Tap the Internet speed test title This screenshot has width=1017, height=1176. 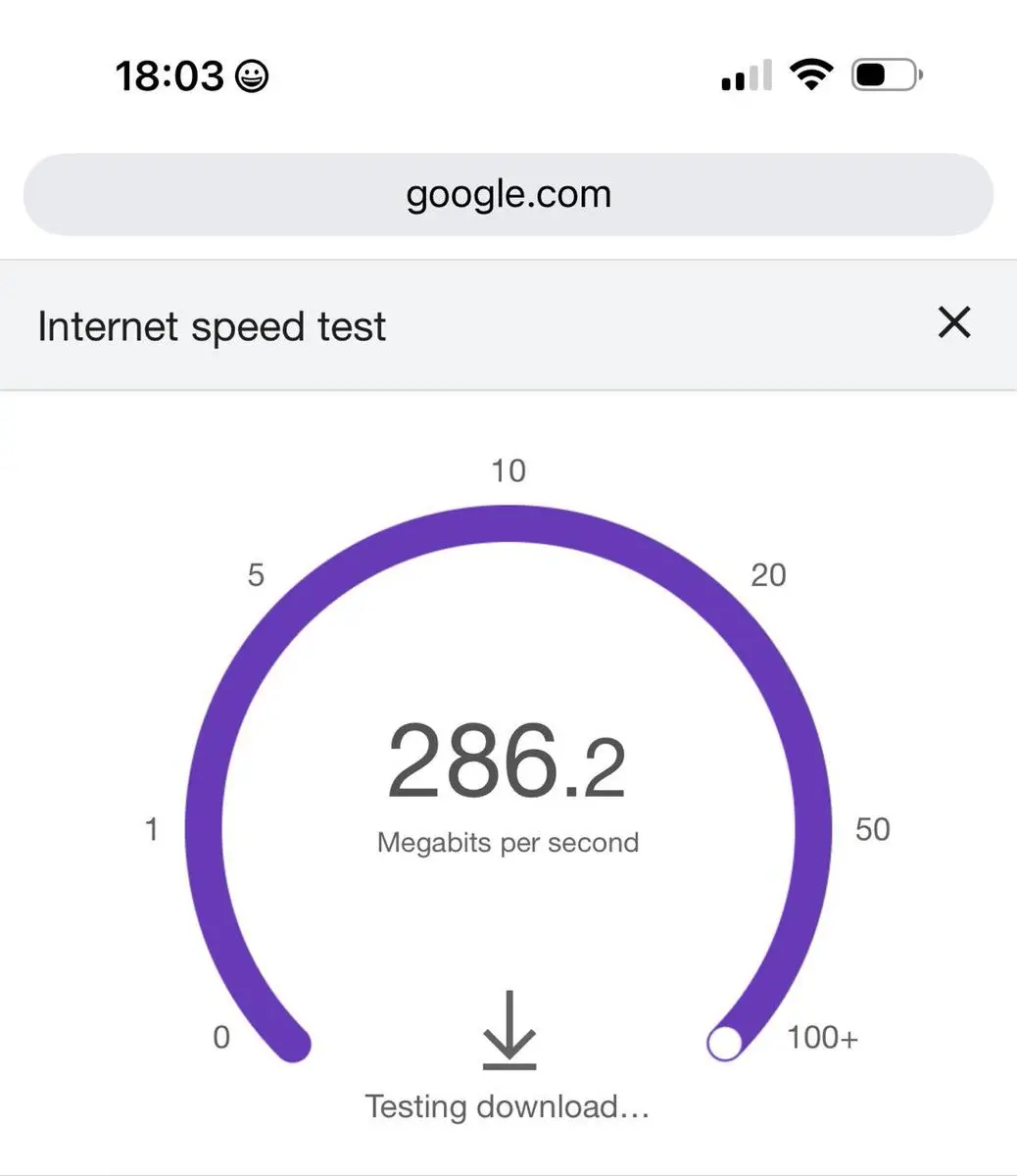(212, 326)
